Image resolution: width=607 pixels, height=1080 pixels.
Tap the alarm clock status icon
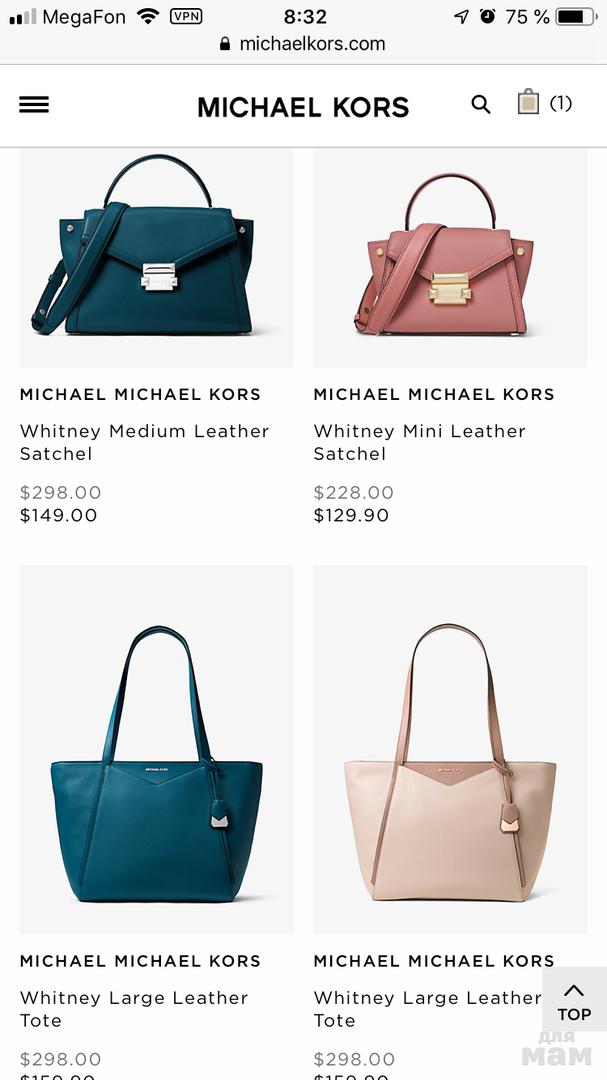[488, 16]
